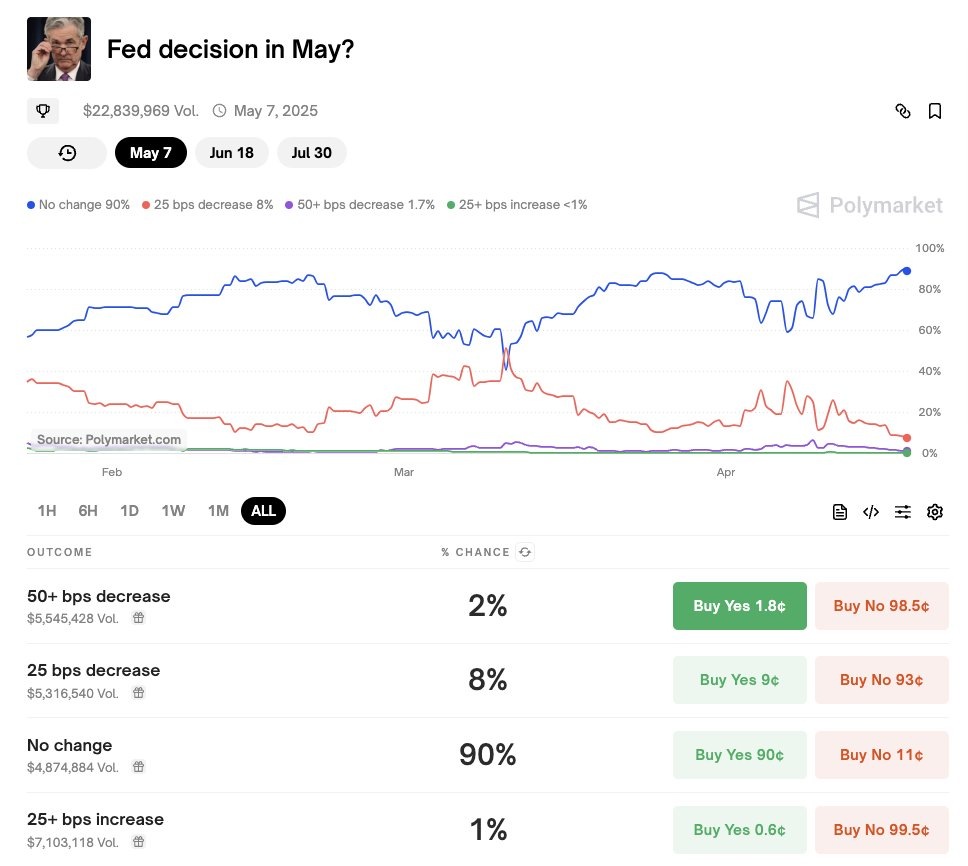Switch to the Jun 18 meeting tab

click(x=232, y=153)
